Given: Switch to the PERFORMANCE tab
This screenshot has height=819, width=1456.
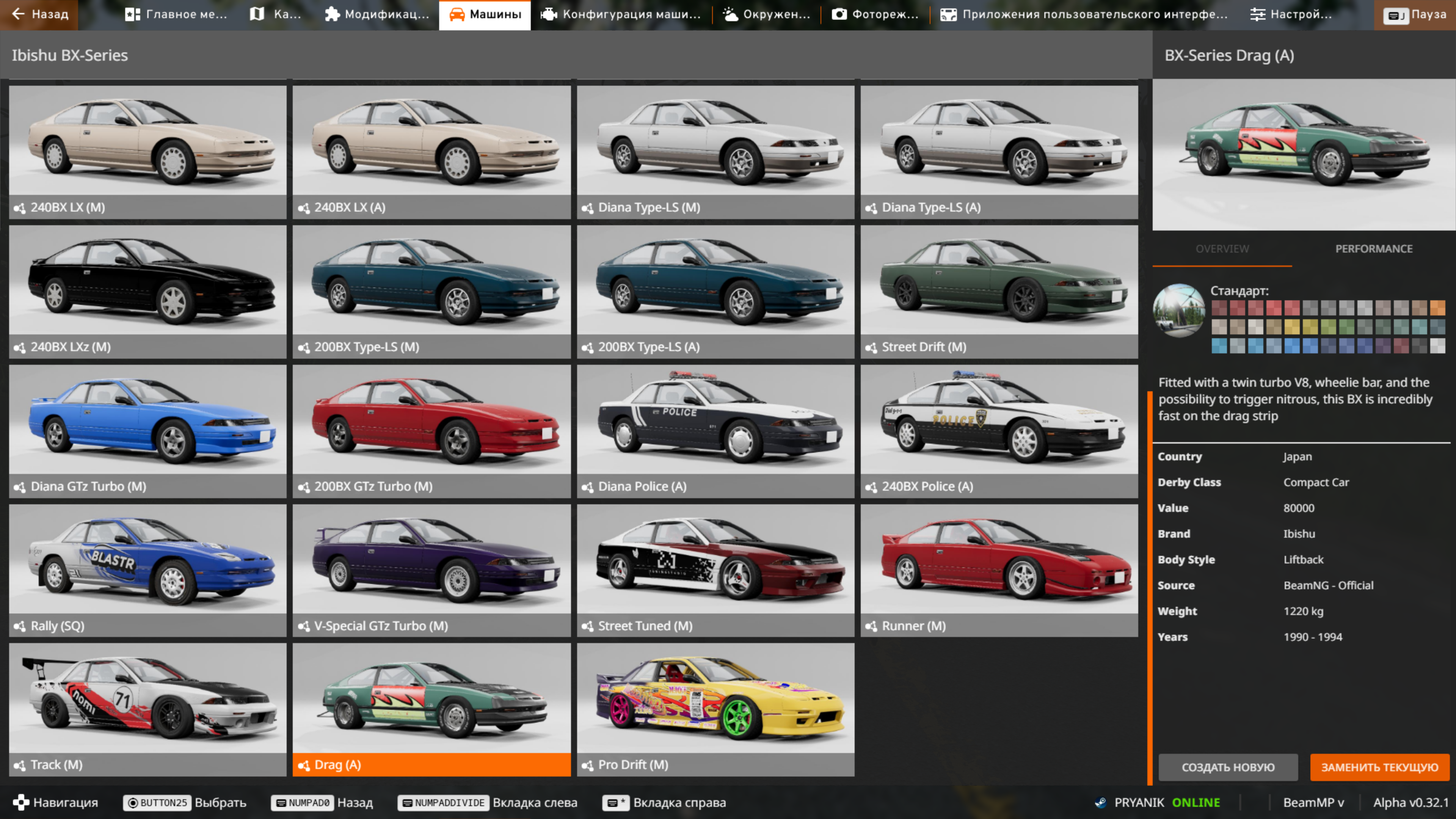Looking at the screenshot, I should [x=1373, y=249].
